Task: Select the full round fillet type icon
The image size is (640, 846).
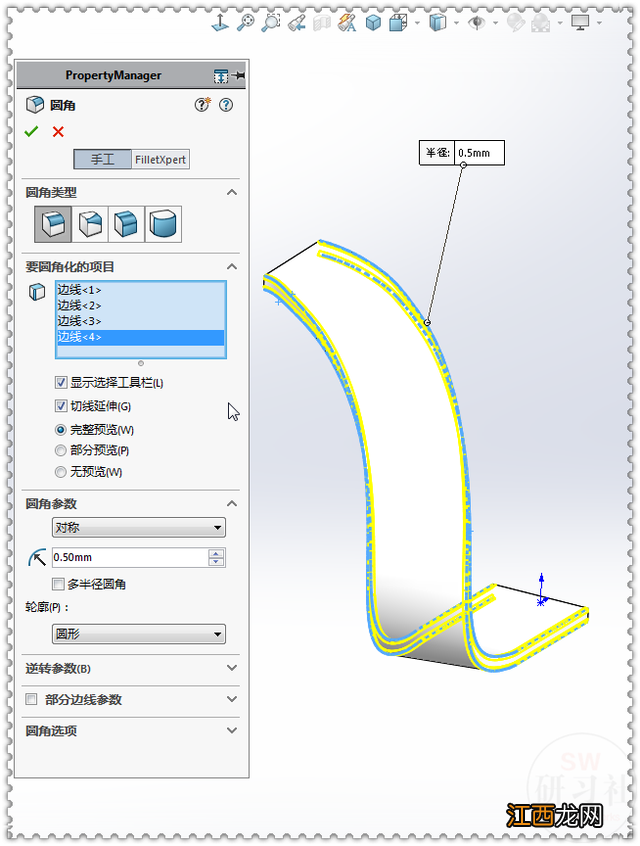Action: (x=163, y=223)
